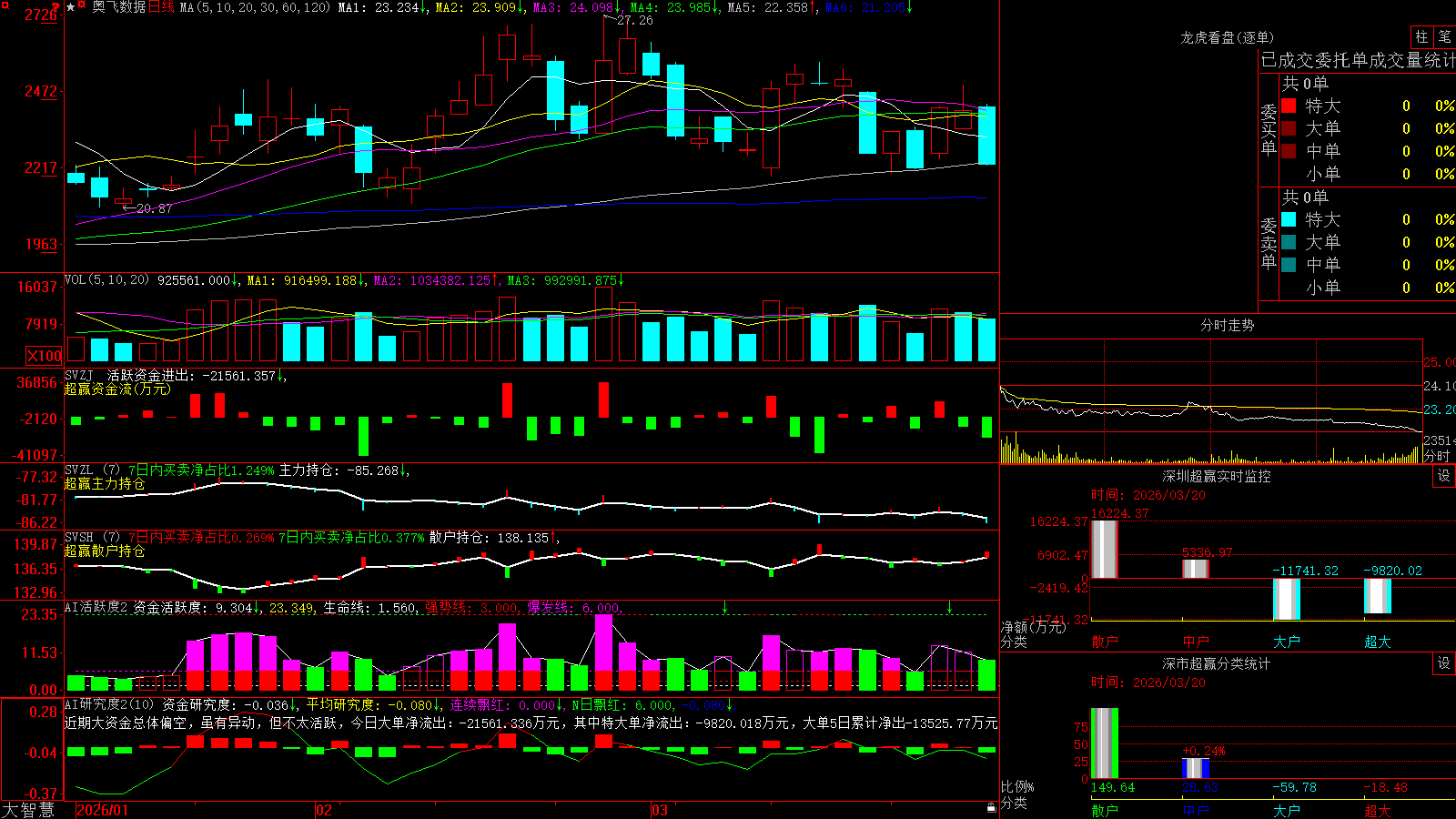Click the lock icon at bottom of timeline
Viewport: 1456px width, 819px height.
[991, 808]
